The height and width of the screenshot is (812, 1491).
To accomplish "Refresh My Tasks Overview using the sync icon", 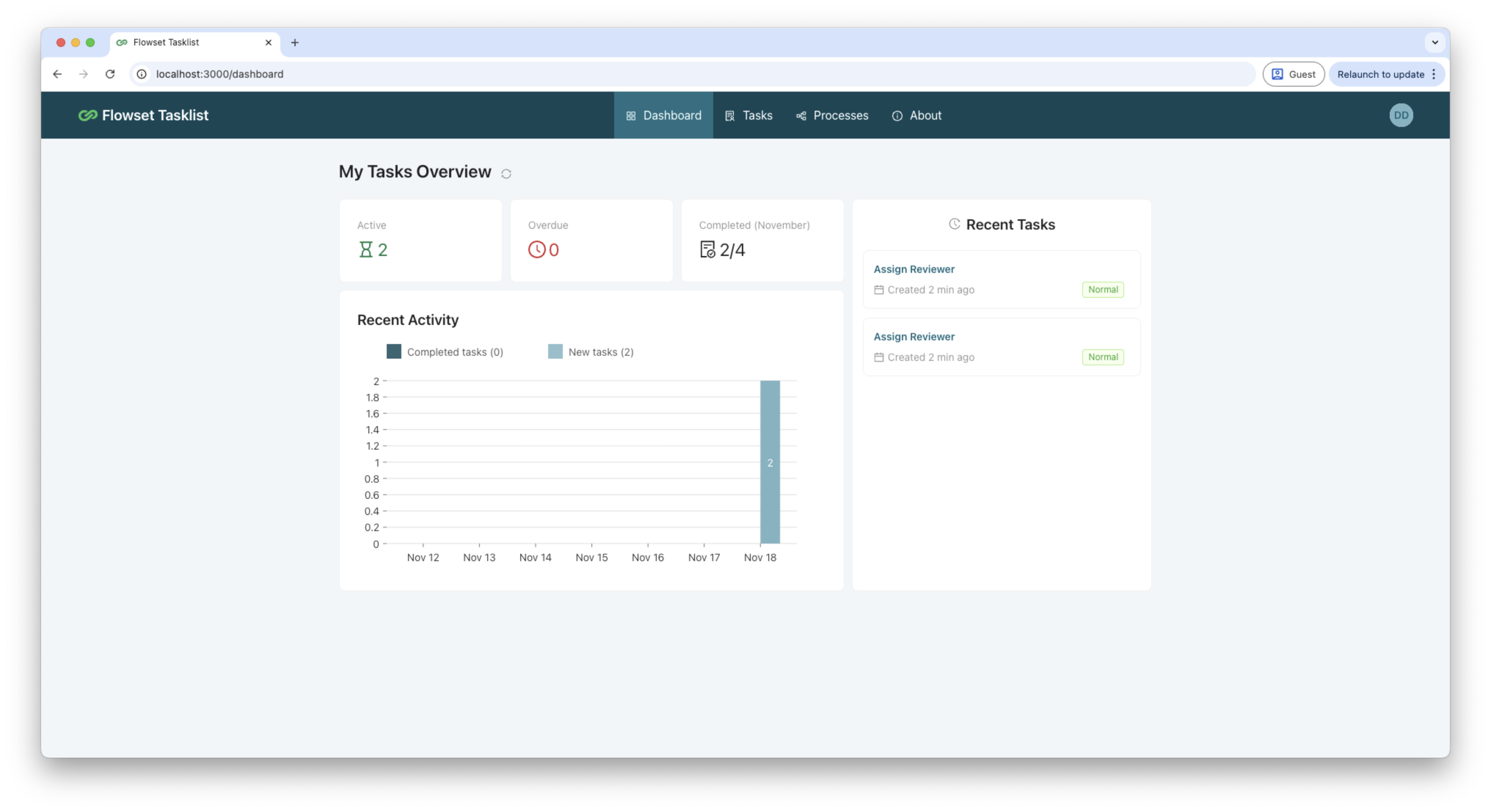I will pyautogui.click(x=506, y=173).
